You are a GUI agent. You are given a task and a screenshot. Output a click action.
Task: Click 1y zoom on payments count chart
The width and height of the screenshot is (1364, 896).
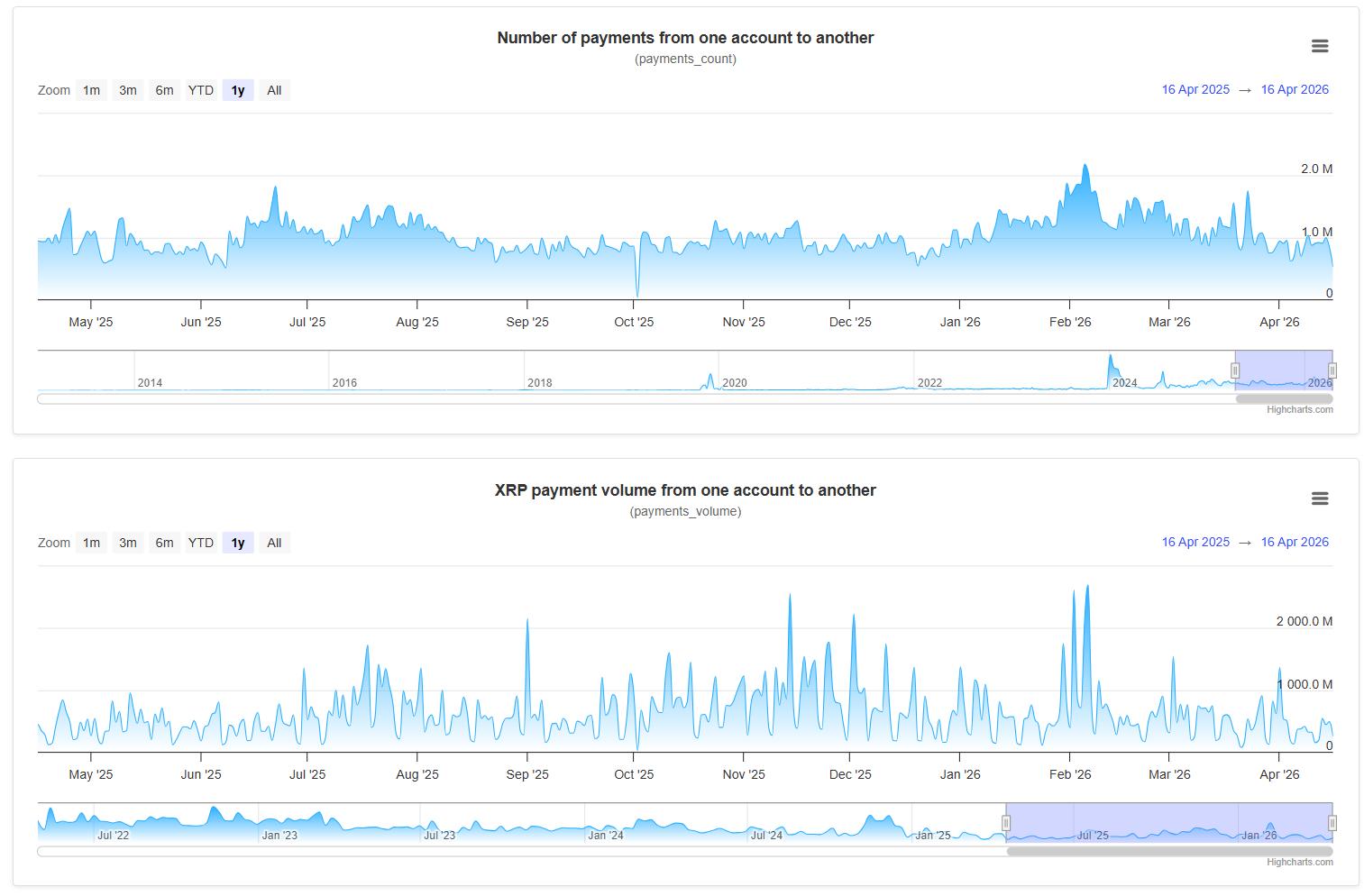pos(238,90)
